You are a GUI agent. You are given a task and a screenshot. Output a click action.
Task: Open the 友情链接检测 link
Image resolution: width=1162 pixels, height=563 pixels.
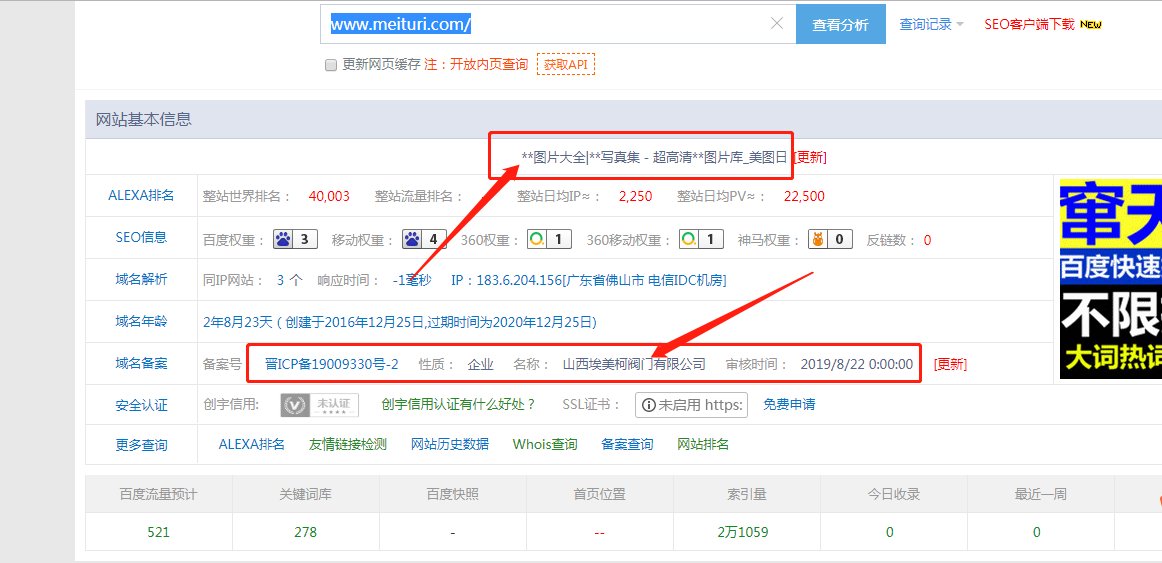[348, 444]
